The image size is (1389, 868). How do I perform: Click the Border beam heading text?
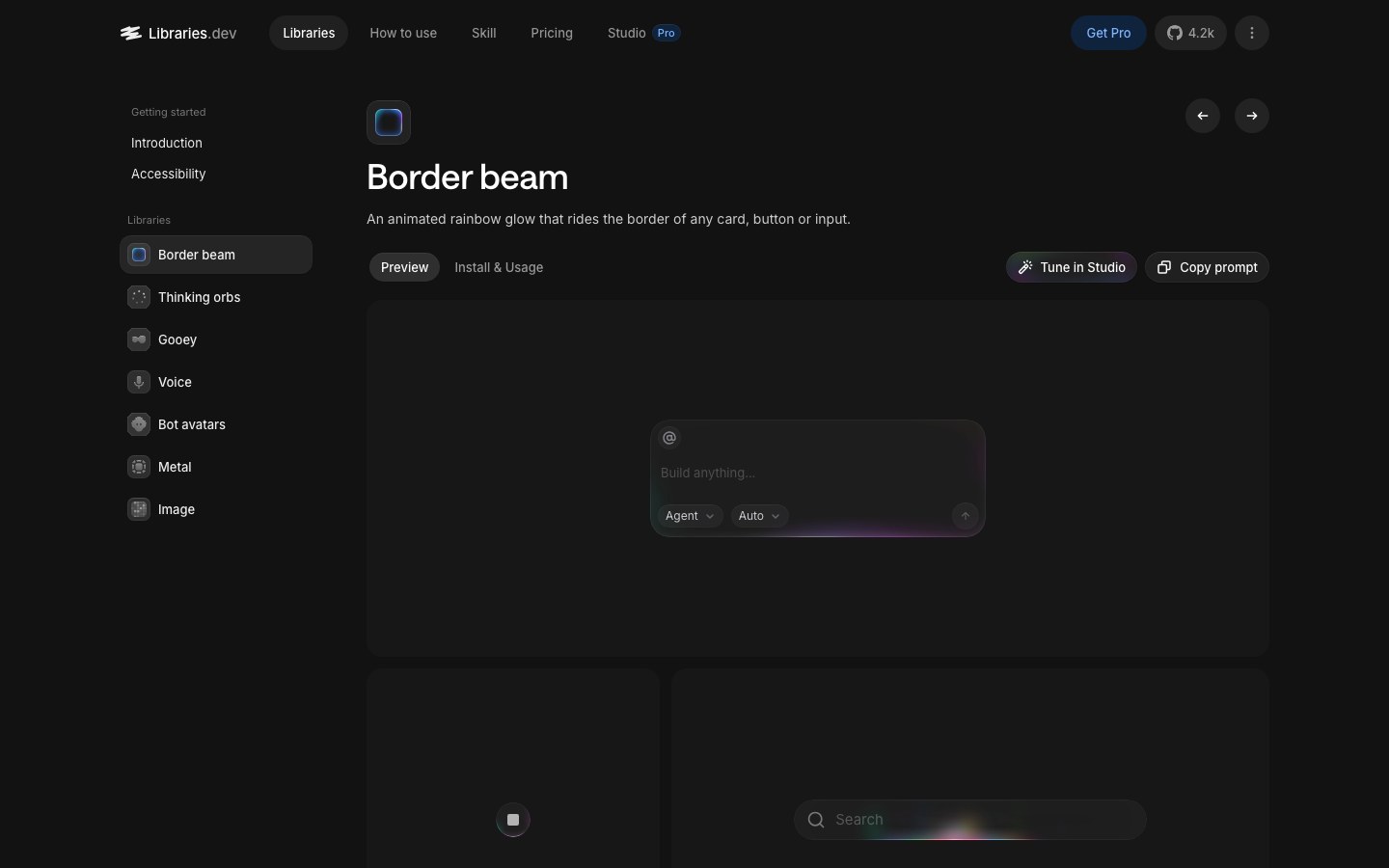[468, 177]
